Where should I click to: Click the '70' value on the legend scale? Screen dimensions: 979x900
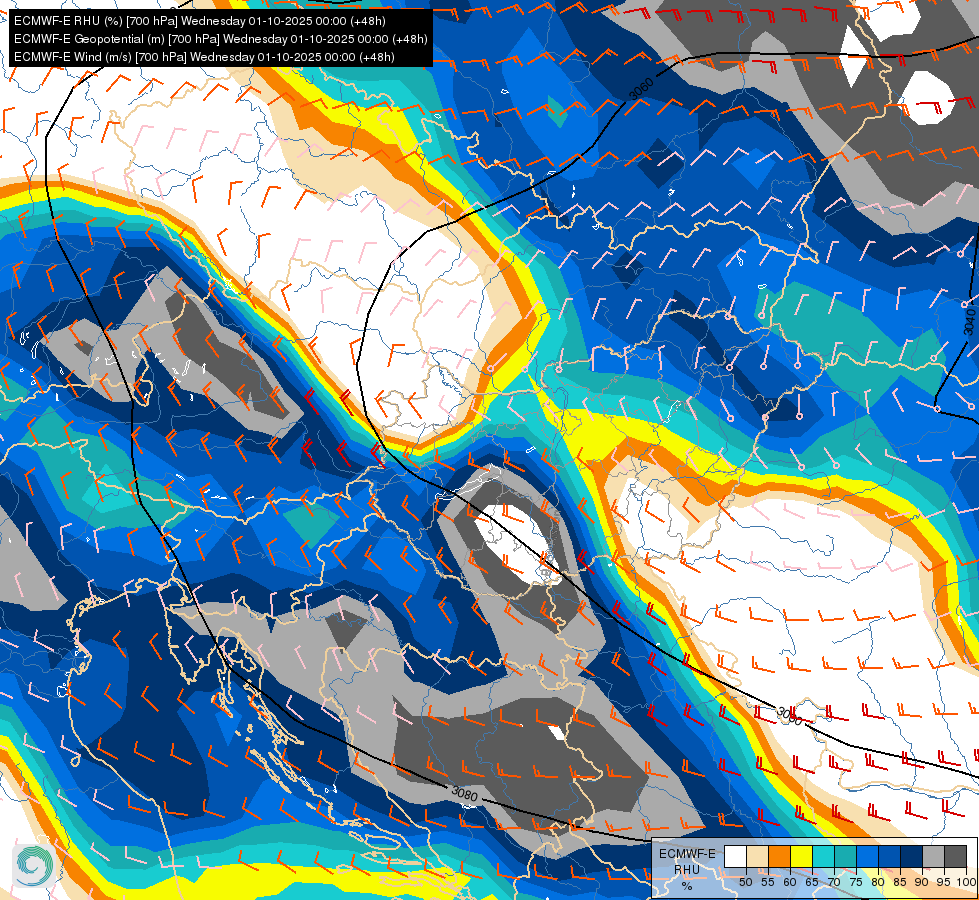834,883
